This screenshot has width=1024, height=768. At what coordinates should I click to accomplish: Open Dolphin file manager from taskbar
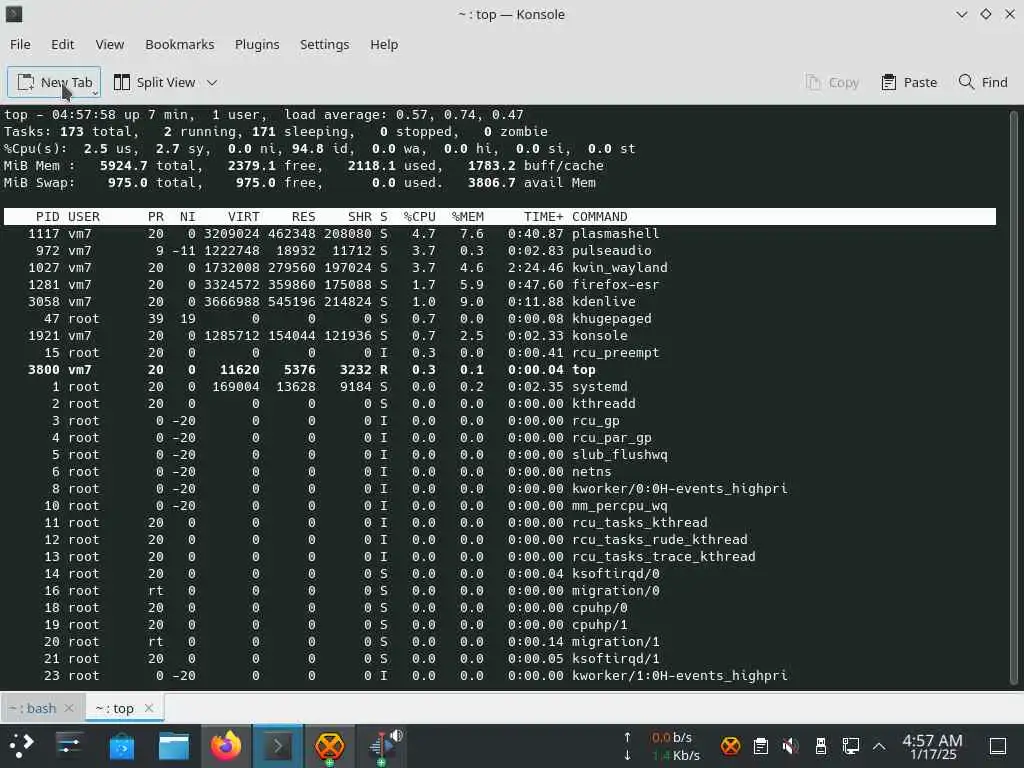tap(174, 746)
